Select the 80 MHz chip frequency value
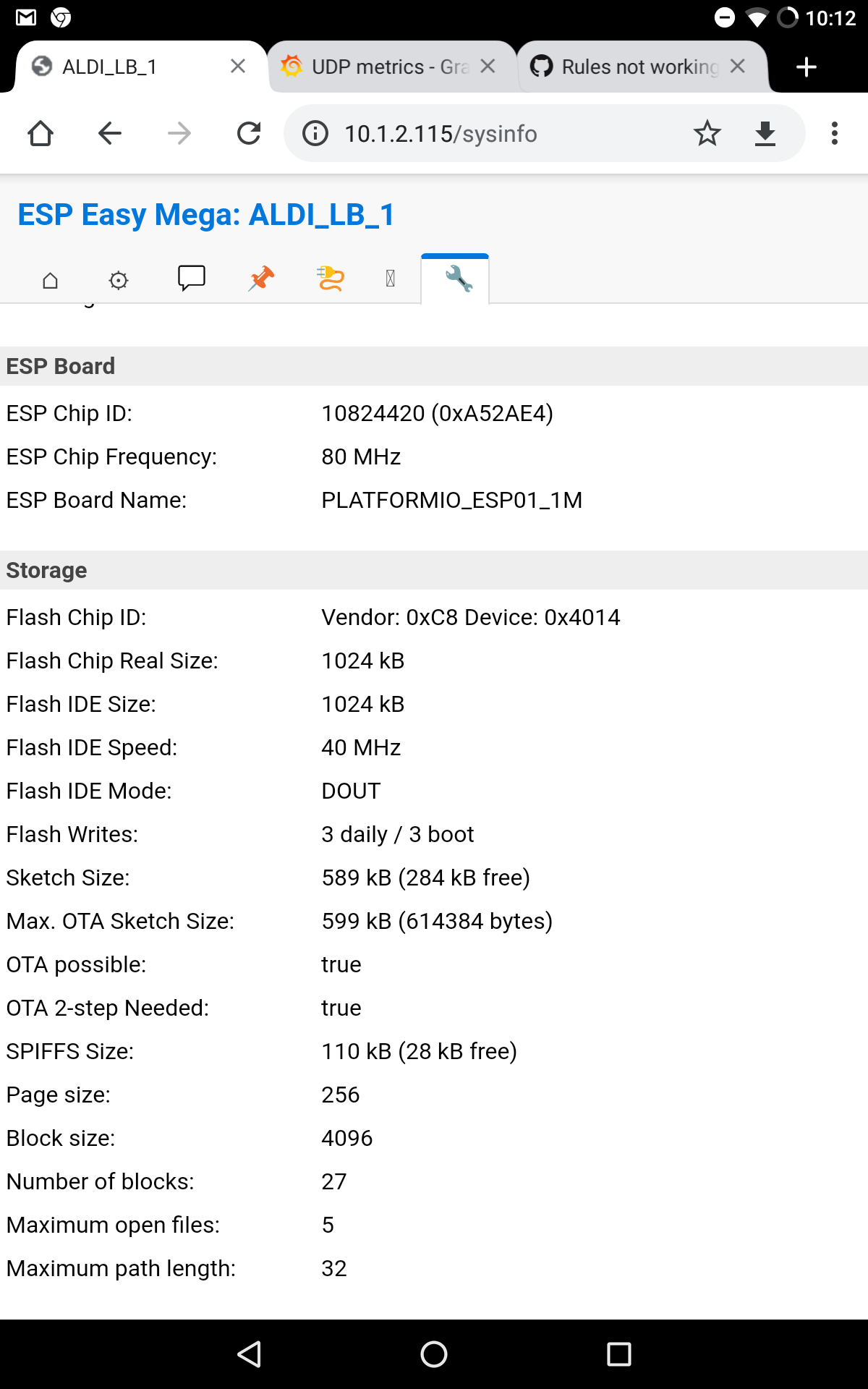Image resolution: width=868 pixels, height=1389 pixels. pos(361,456)
